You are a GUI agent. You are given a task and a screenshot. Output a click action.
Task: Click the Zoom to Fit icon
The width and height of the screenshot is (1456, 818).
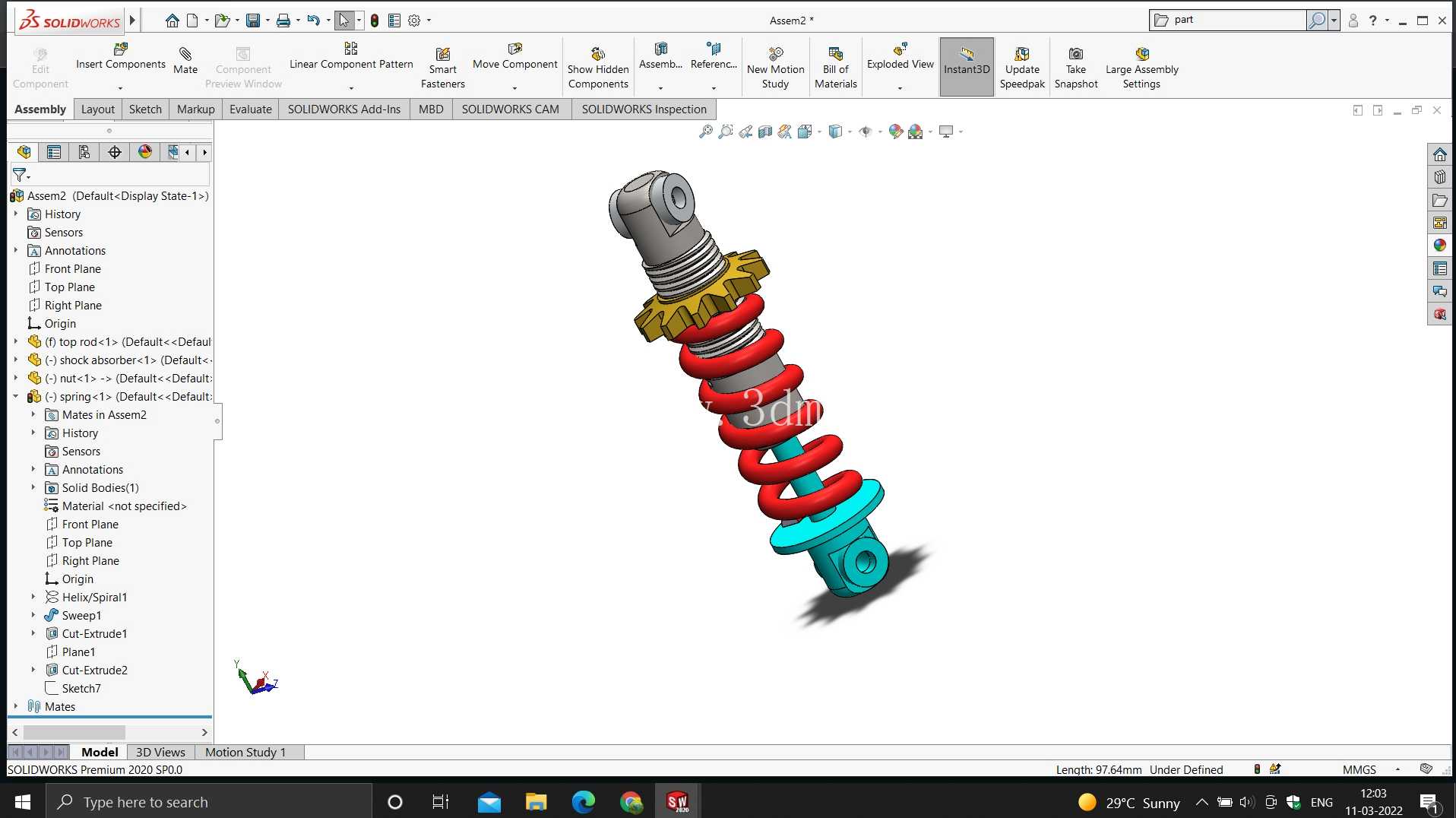coord(706,132)
